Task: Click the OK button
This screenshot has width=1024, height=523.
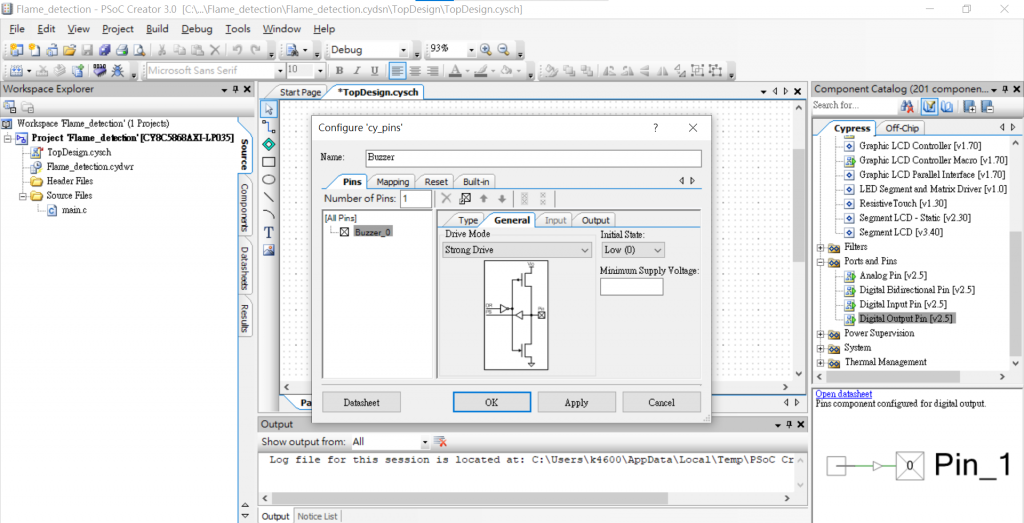Action: pos(492,402)
